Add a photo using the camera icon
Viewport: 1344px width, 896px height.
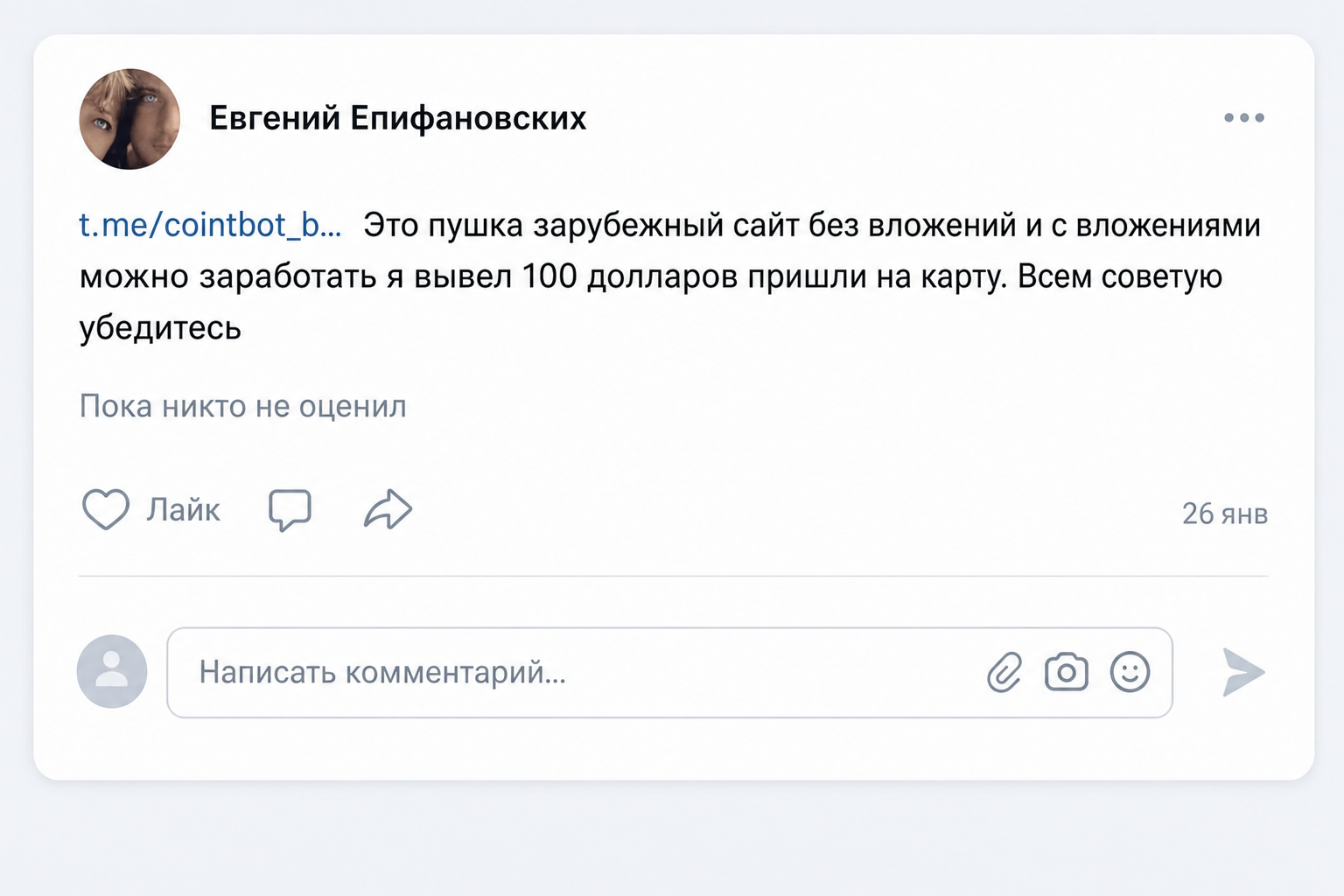(x=1067, y=672)
